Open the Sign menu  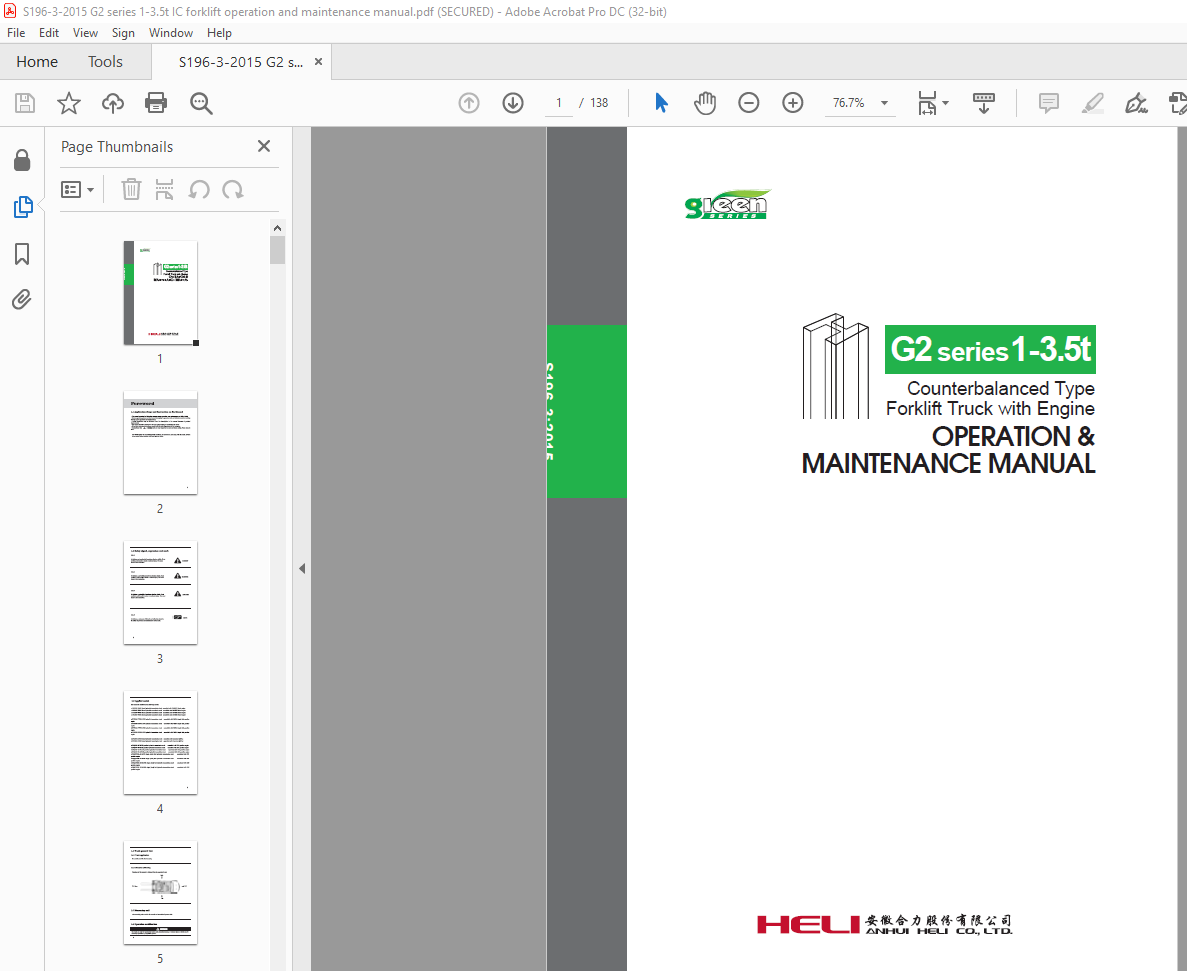pyautogui.click(x=123, y=33)
